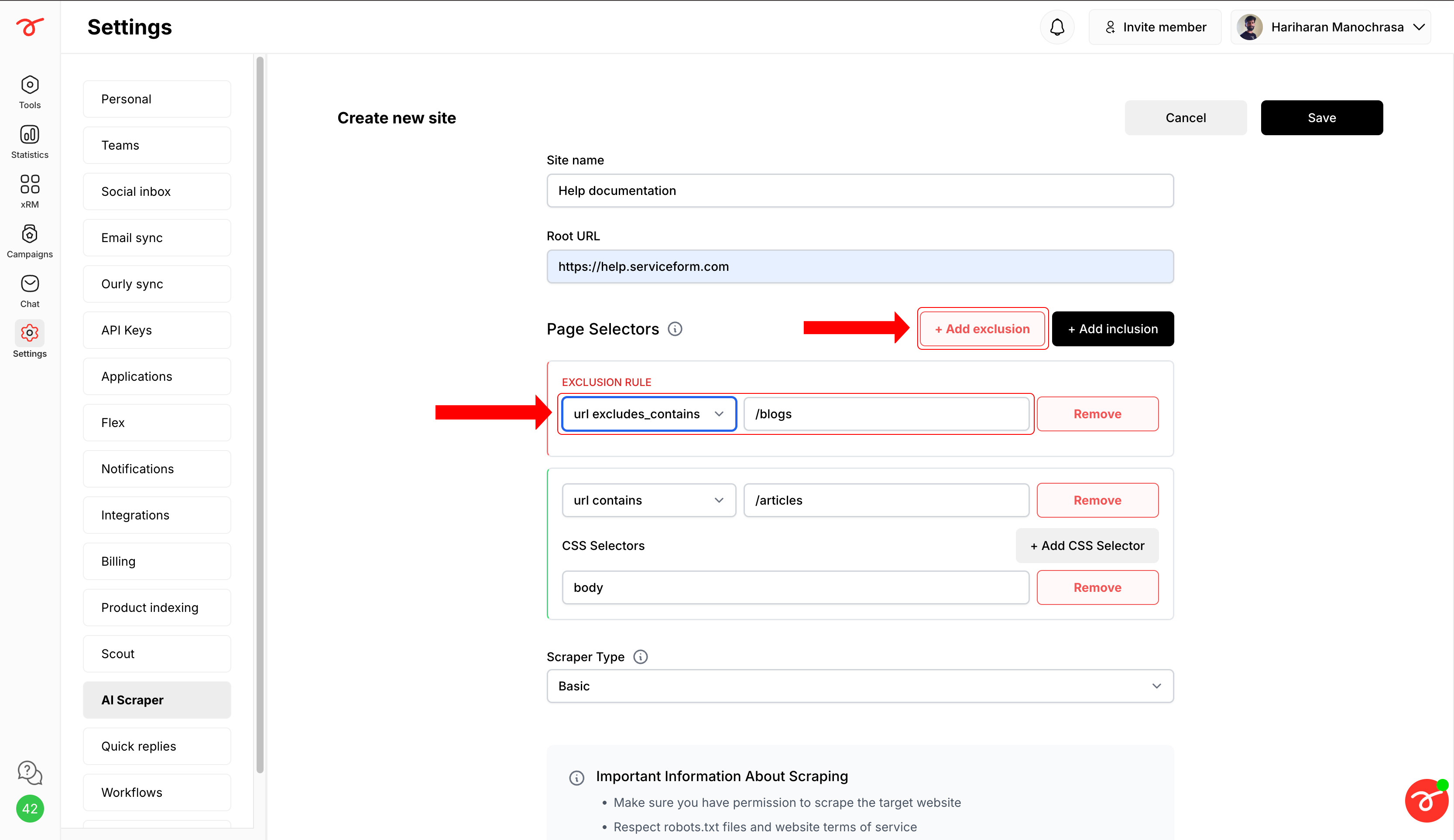Open the url contains dropdown
Screen dimensions: 1454x840
pos(649,500)
